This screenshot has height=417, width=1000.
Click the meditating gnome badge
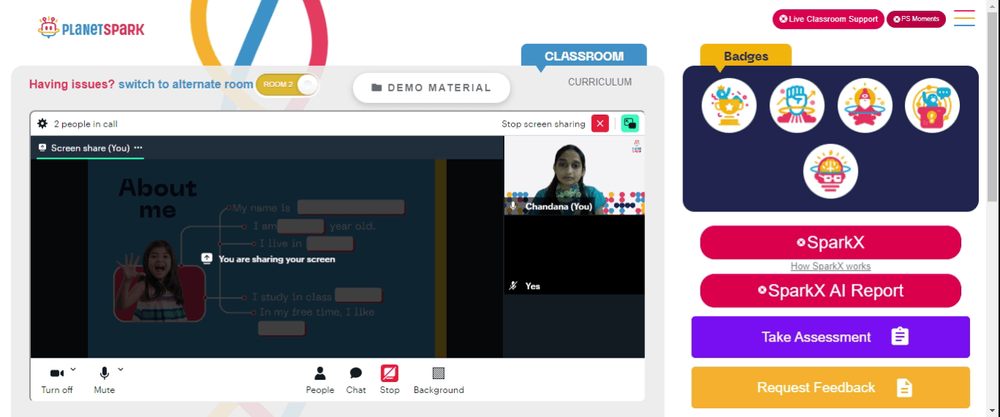[x=864, y=105]
